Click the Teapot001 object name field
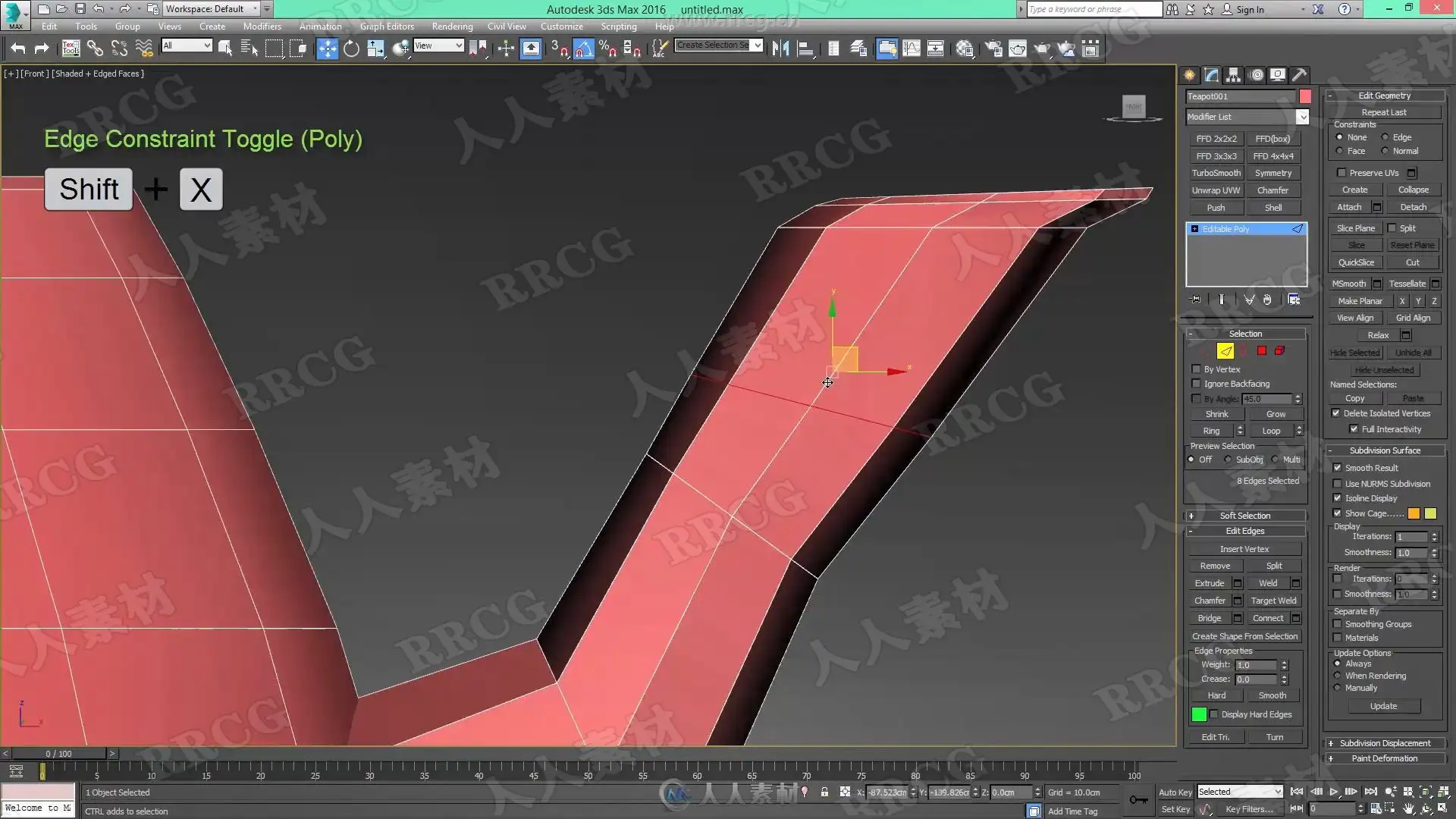Viewport: 1456px width, 819px height. click(x=1240, y=96)
